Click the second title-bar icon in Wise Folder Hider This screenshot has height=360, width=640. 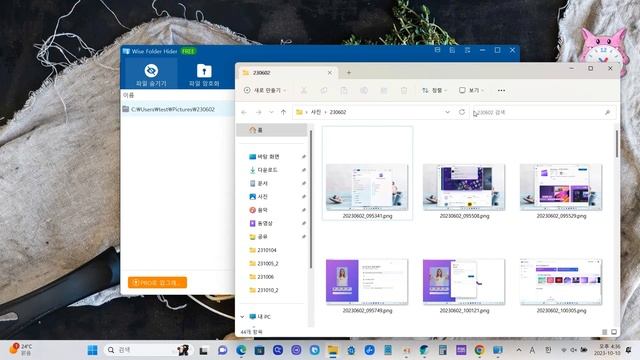(452, 50)
